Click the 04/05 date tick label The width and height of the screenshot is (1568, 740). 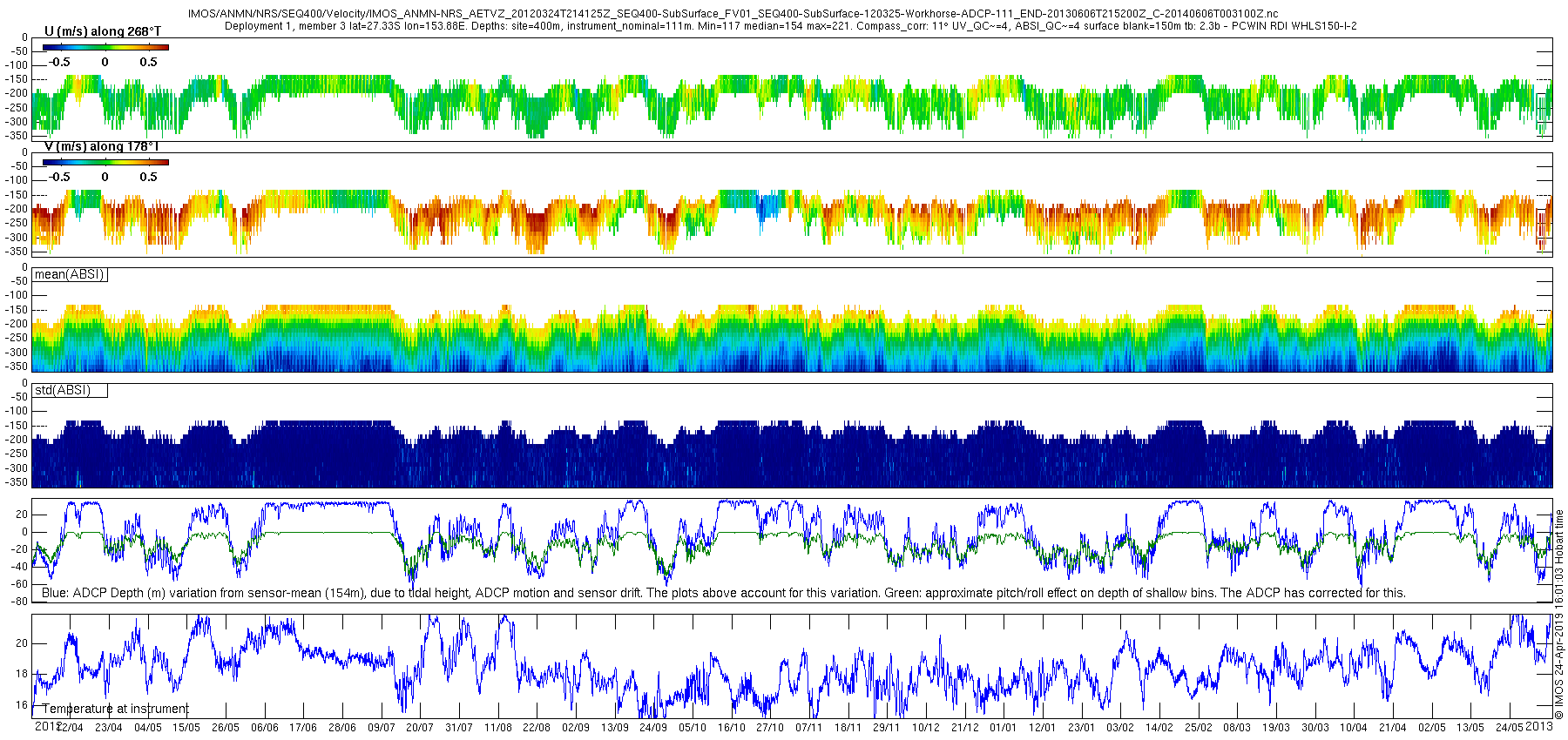pos(147,728)
